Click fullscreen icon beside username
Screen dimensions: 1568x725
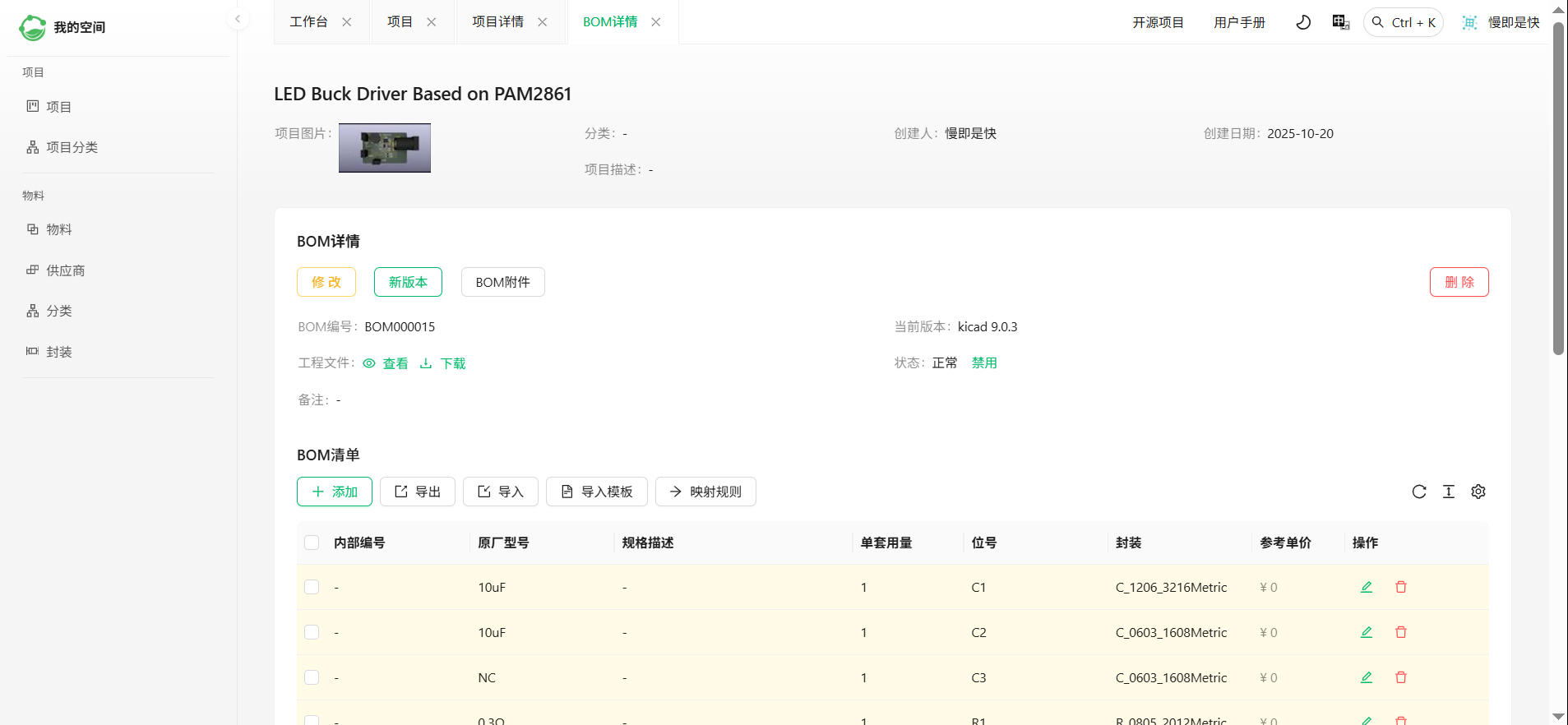pos(1469,22)
